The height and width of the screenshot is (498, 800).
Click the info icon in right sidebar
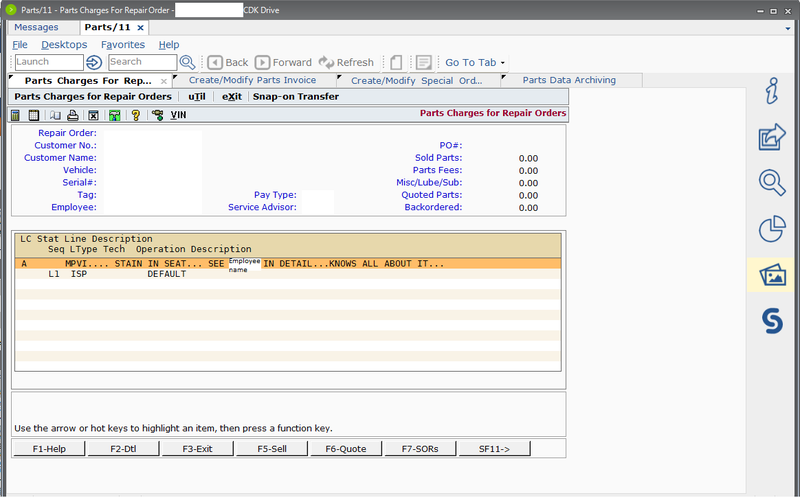(772, 91)
